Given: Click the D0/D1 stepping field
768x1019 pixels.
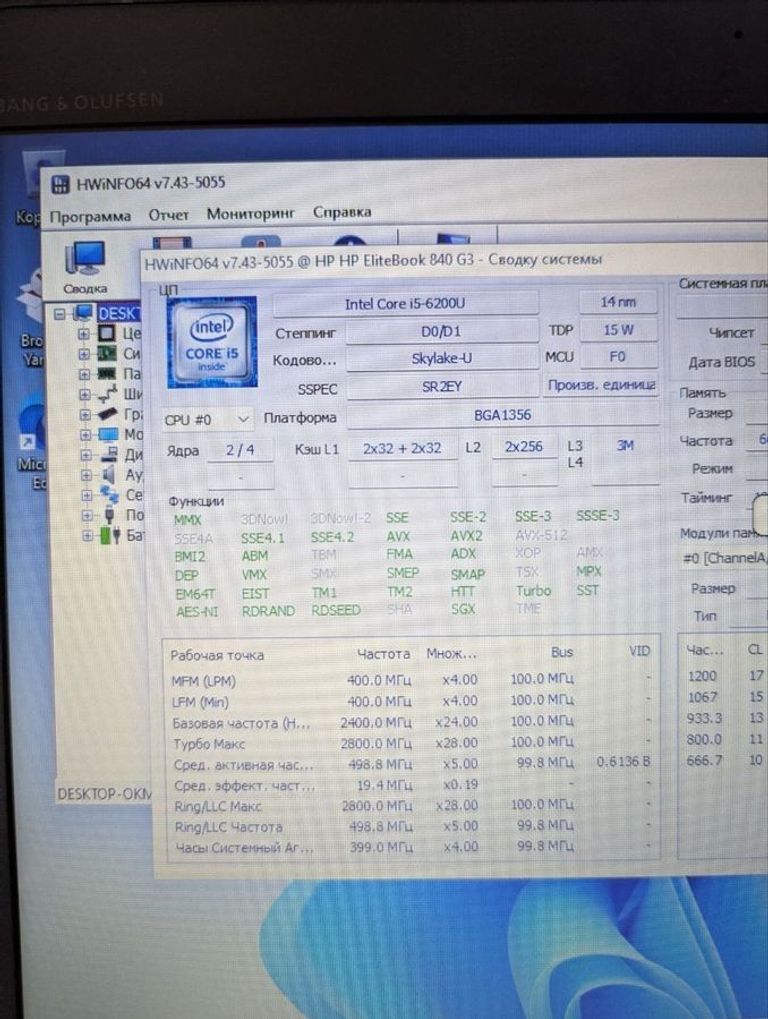Looking at the screenshot, I should click(x=442, y=331).
